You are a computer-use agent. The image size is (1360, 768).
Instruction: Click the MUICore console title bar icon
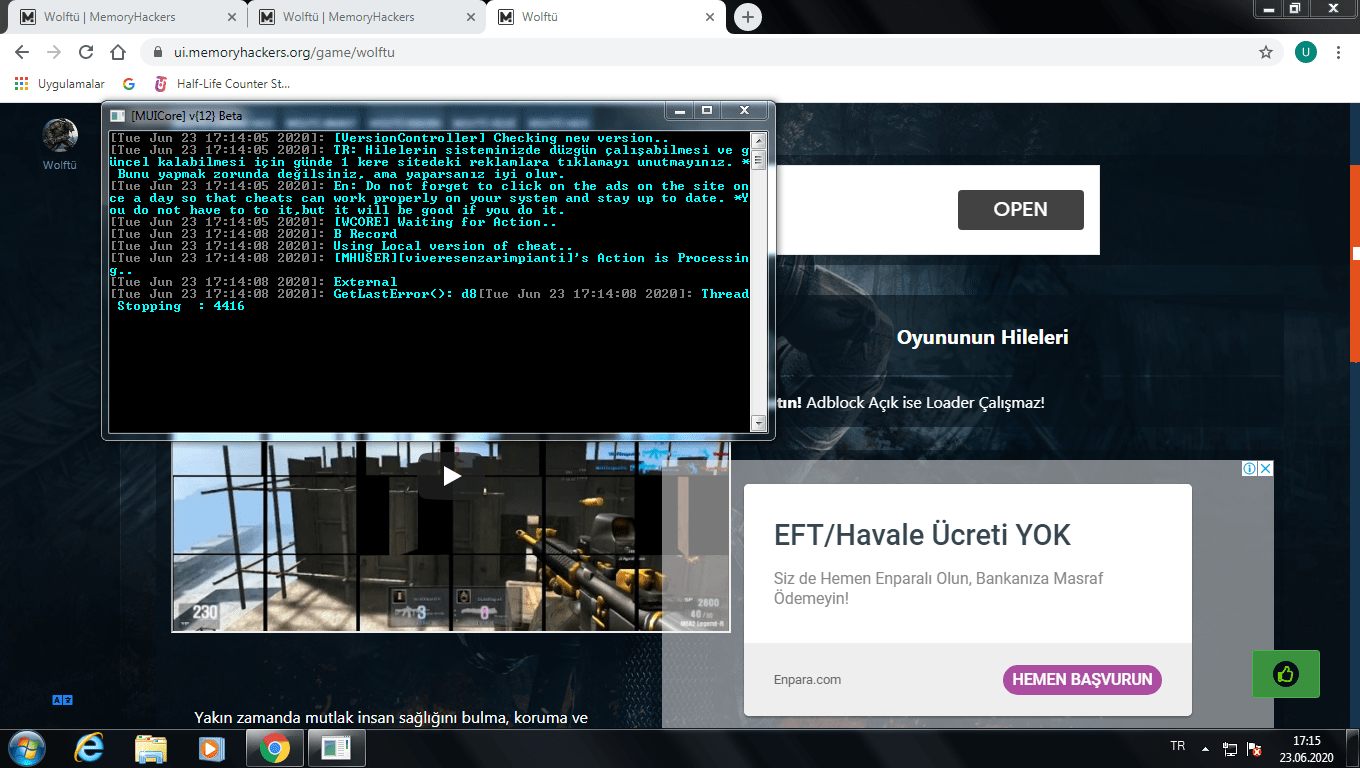[118, 115]
